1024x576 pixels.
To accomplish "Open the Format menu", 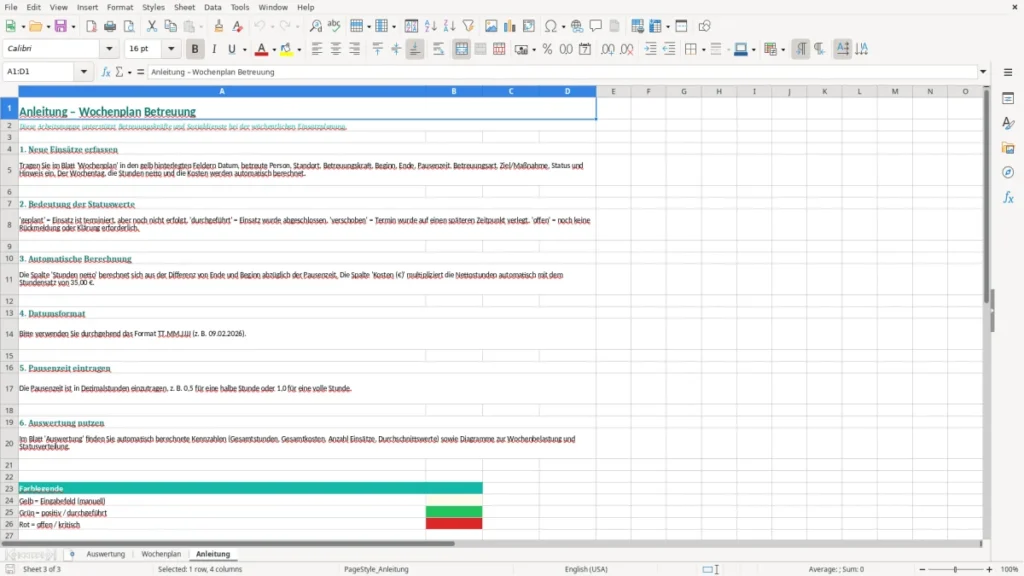I will pos(120,7).
